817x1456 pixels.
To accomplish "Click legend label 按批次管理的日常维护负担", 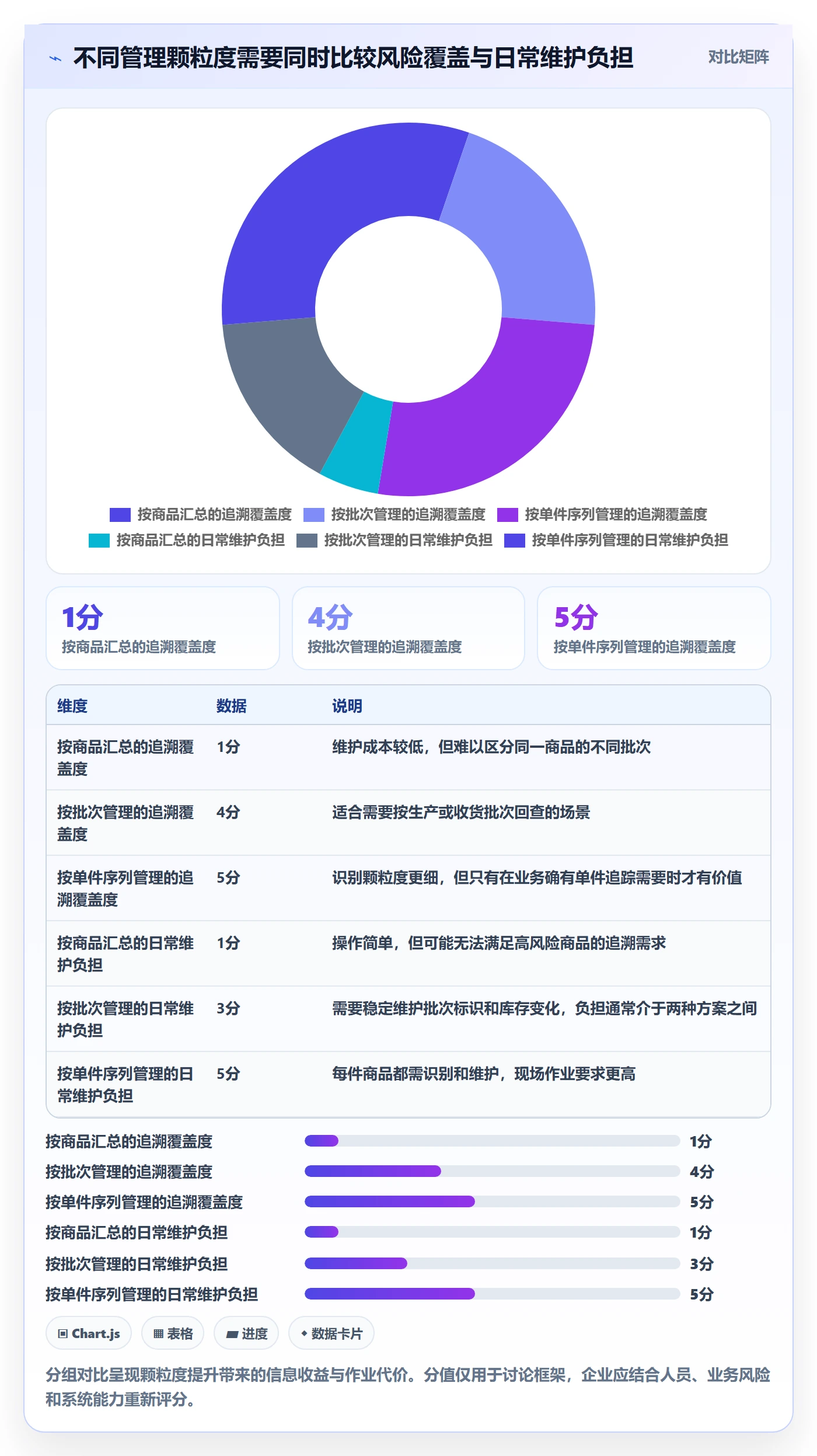I will tap(408, 540).
